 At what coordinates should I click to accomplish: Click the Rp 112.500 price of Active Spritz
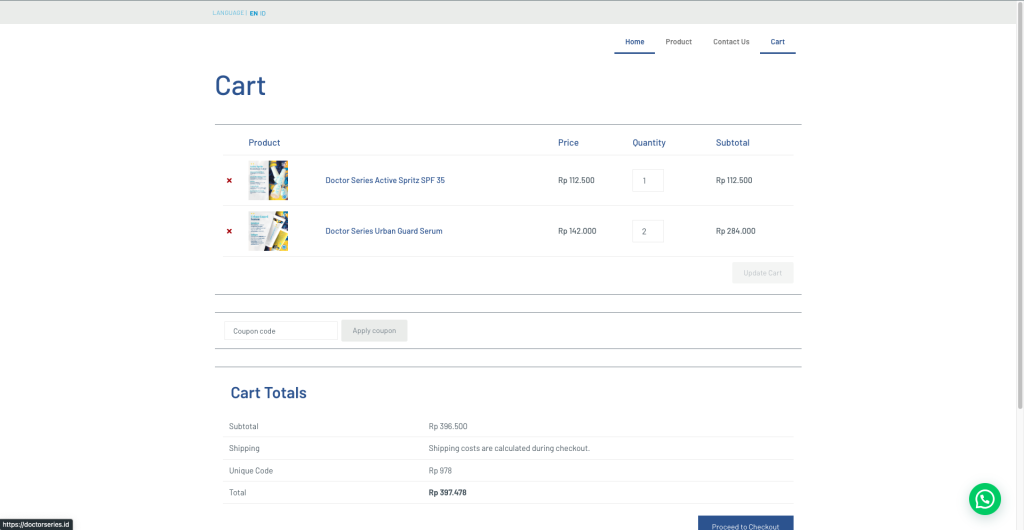pyautogui.click(x=576, y=180)
